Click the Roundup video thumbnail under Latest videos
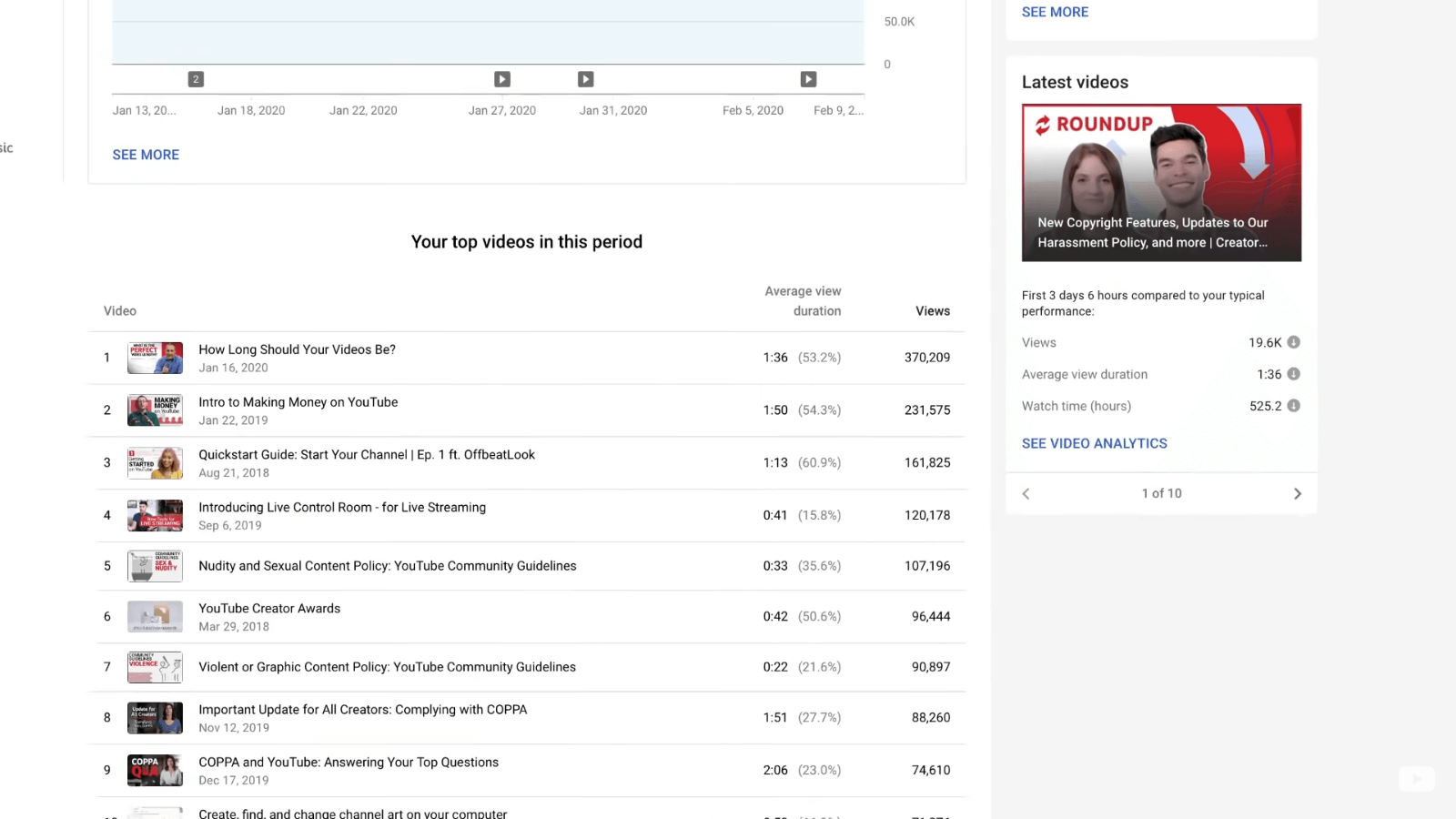 [1161, 182]
